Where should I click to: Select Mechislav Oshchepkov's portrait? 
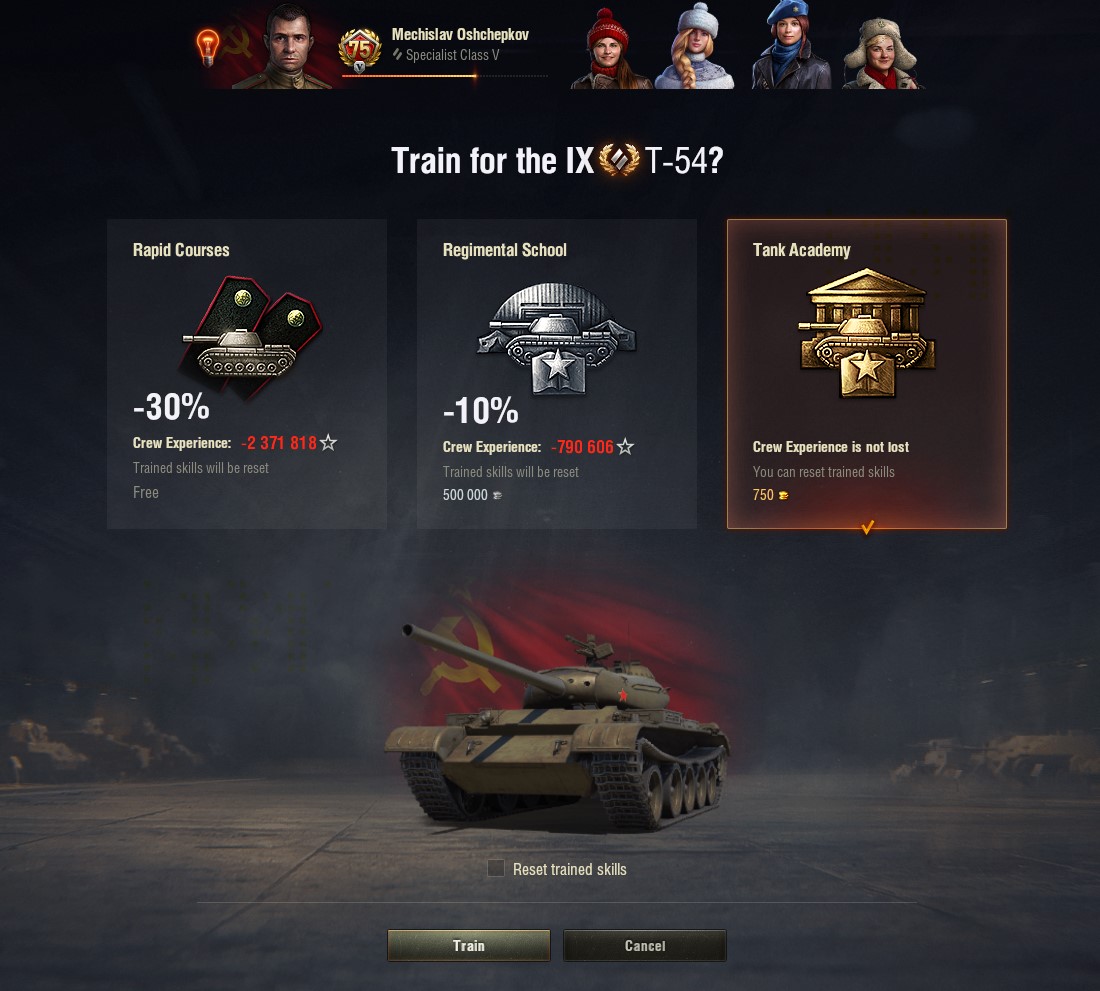288,46
